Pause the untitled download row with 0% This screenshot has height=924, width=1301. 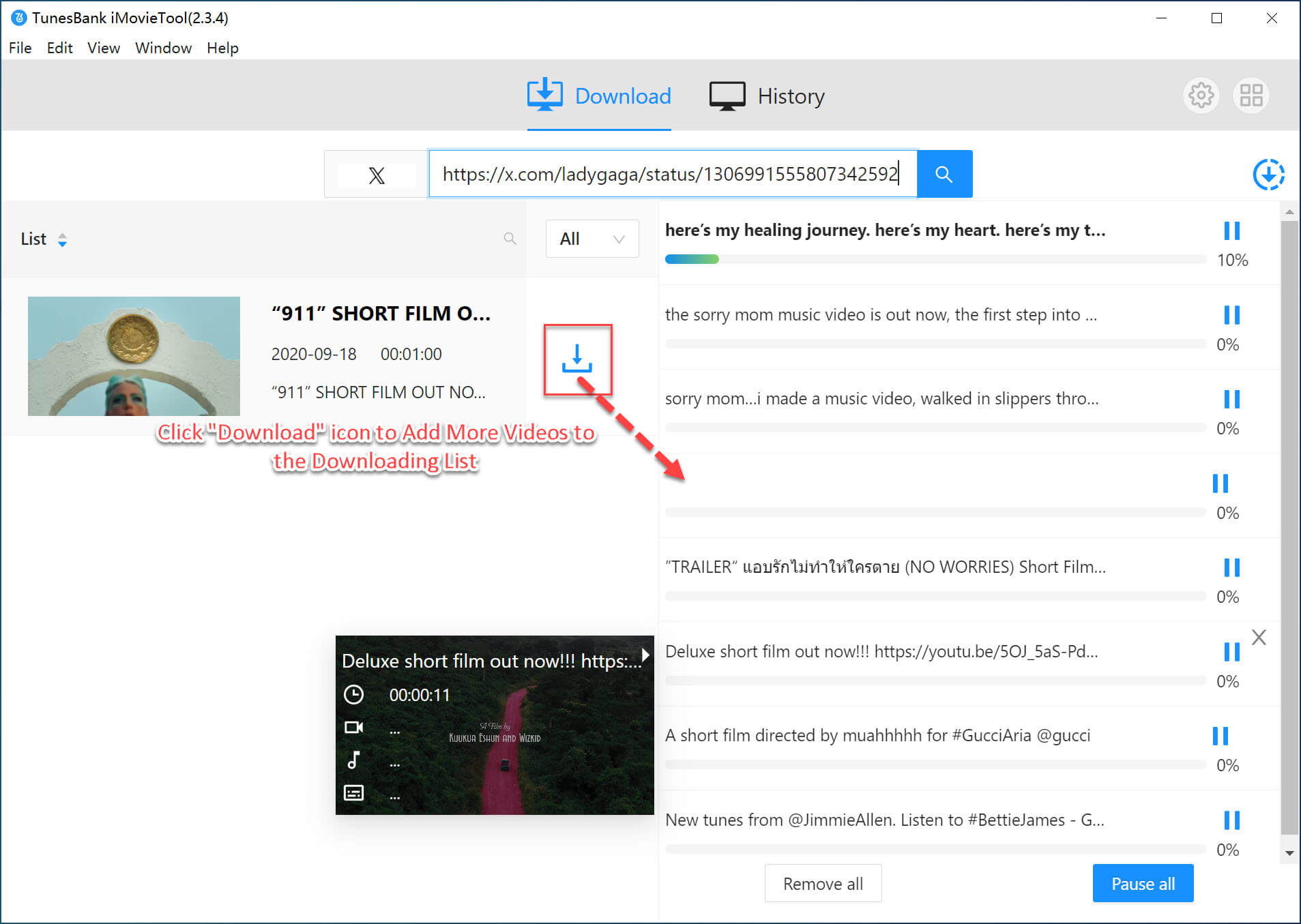tap(1220, 483)
